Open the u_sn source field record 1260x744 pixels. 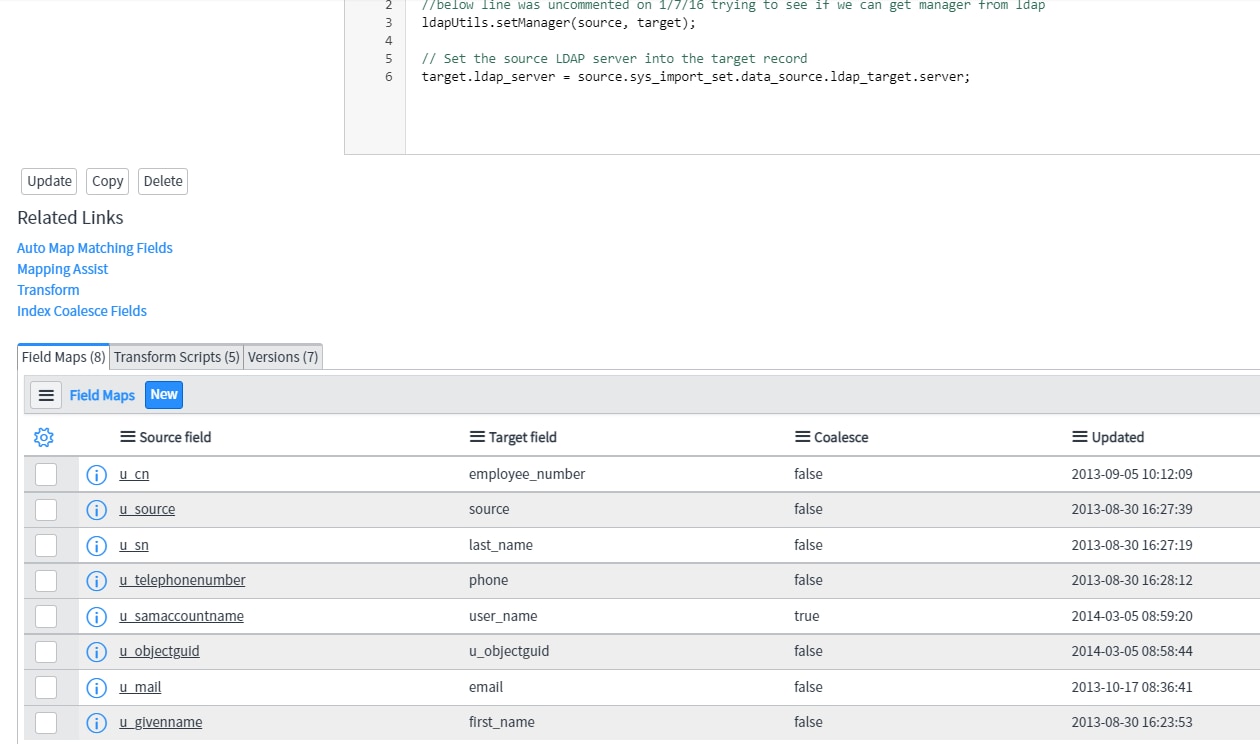(x=134, y=545)
